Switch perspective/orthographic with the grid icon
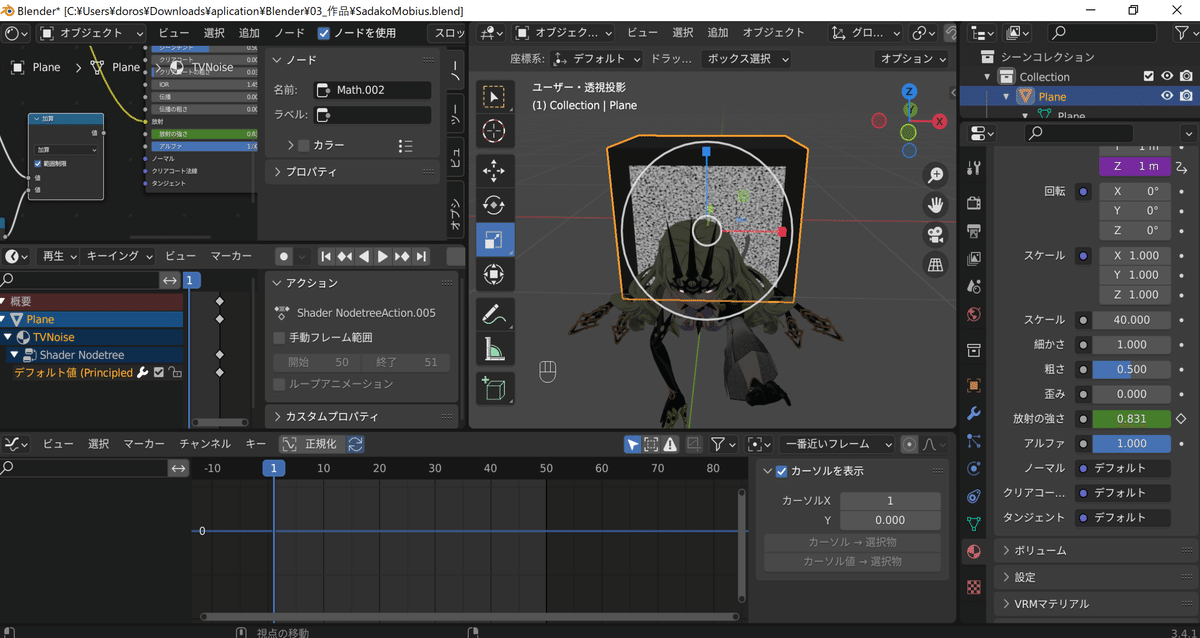The image size is (1200, 638). click(936, 265)
